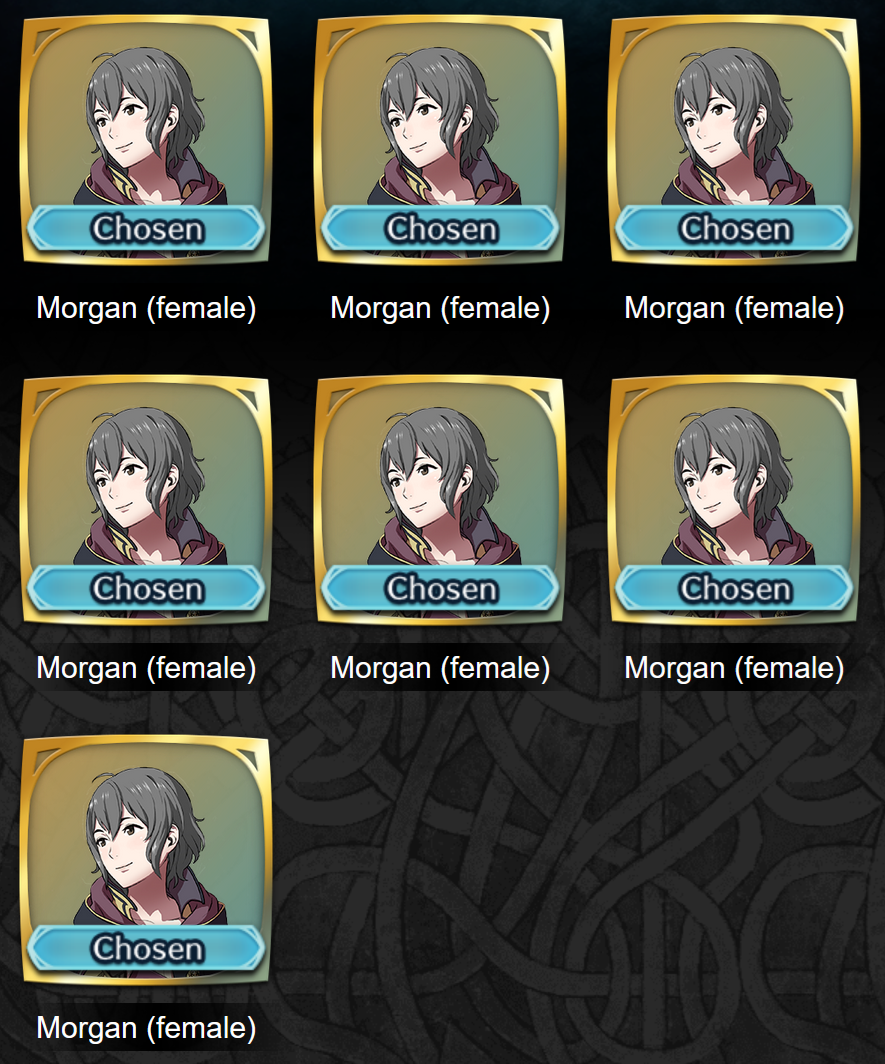This screenshot has width=885, height=1064.
Task: Select last Morgan portrait in second row
Action: [x=734, y=499]
